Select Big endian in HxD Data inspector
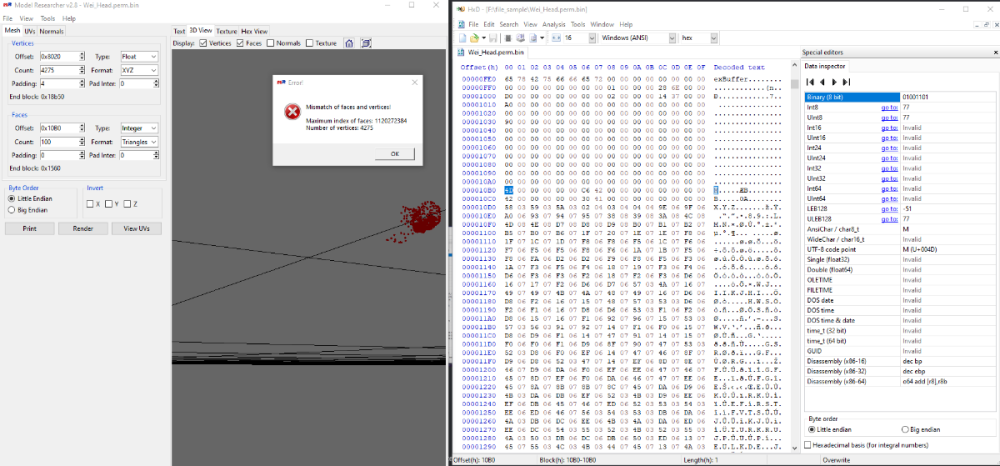The height and width of the screenshot is (466, 1000). click(906, 429)
